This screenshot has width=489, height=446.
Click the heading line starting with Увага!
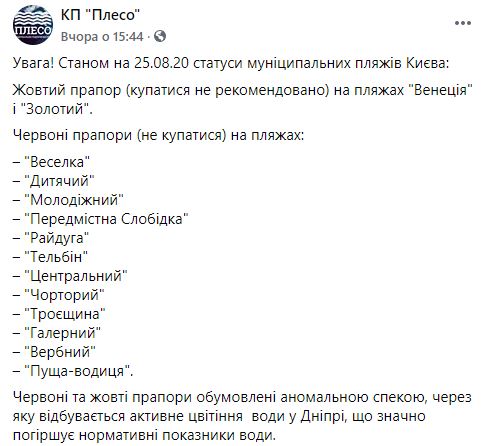pos(231,63)
